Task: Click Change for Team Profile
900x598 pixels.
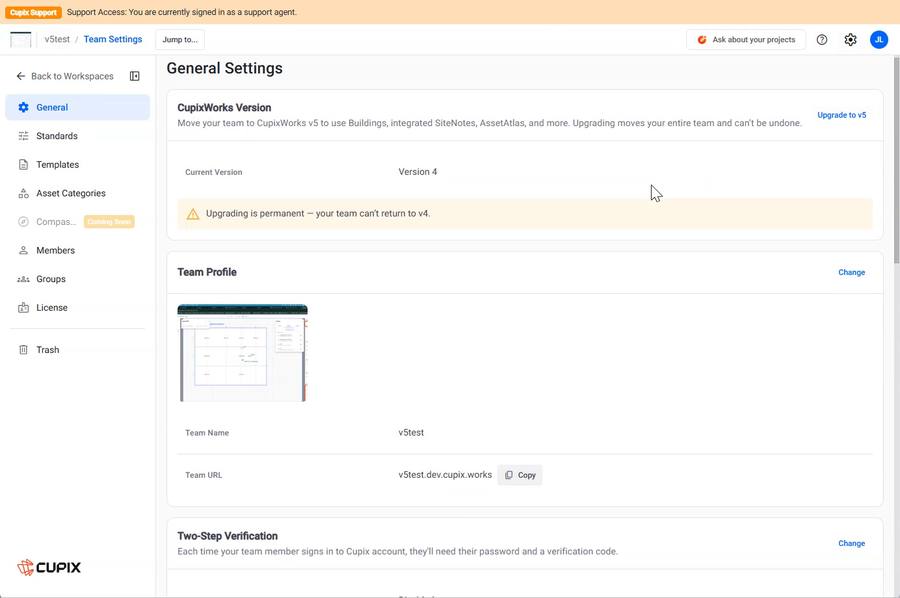Action: (851, 272)
